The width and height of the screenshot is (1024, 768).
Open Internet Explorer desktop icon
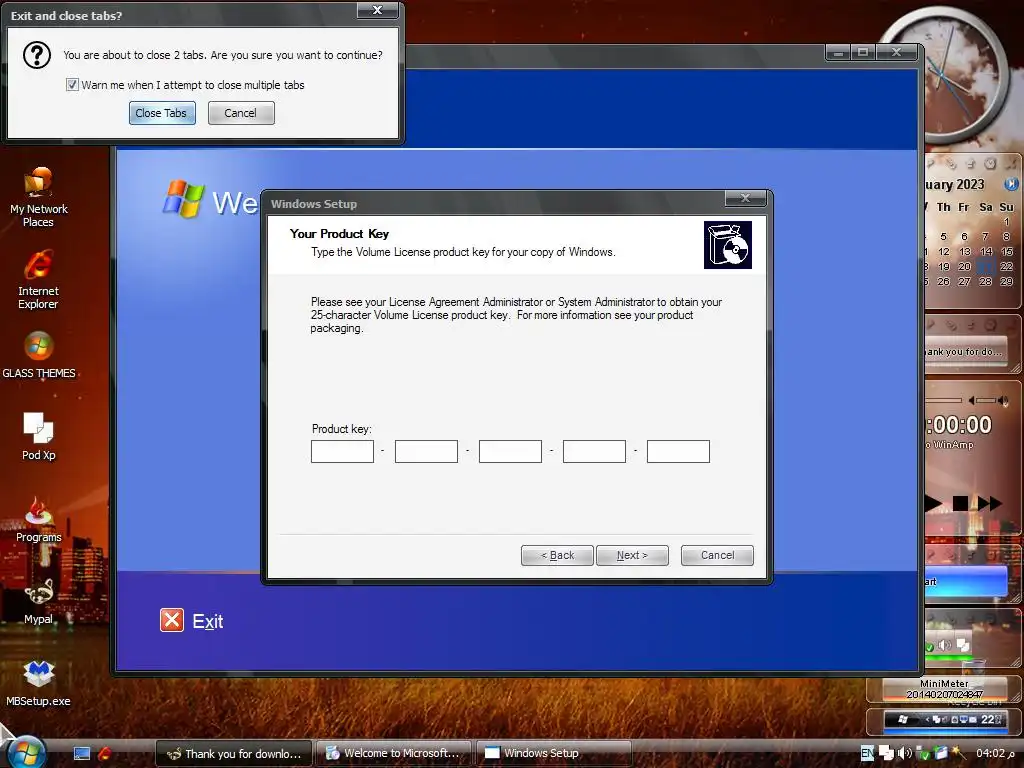click(39, 280)
